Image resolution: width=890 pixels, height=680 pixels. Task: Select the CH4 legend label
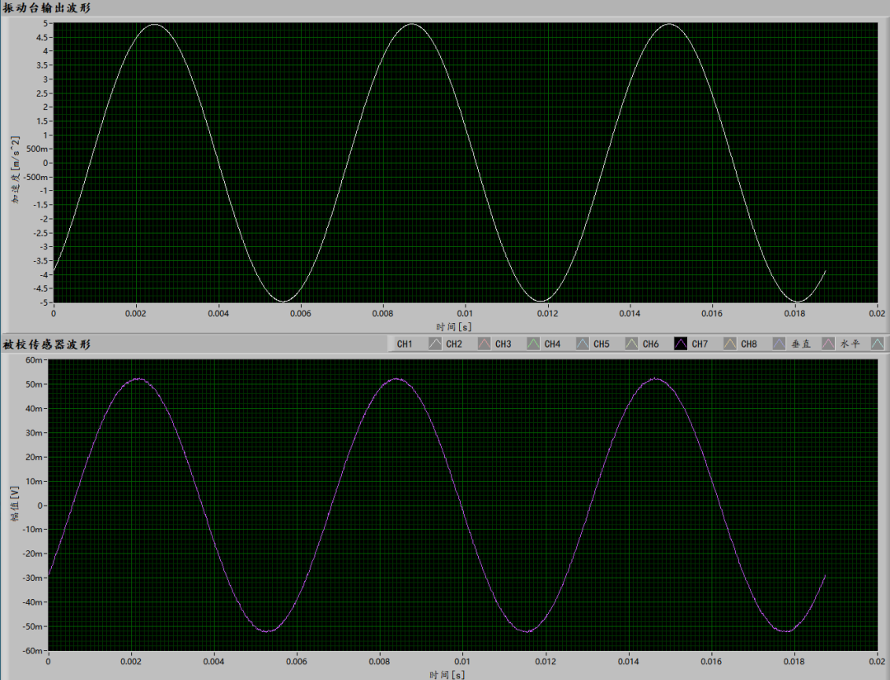click(x=552, y=344)
